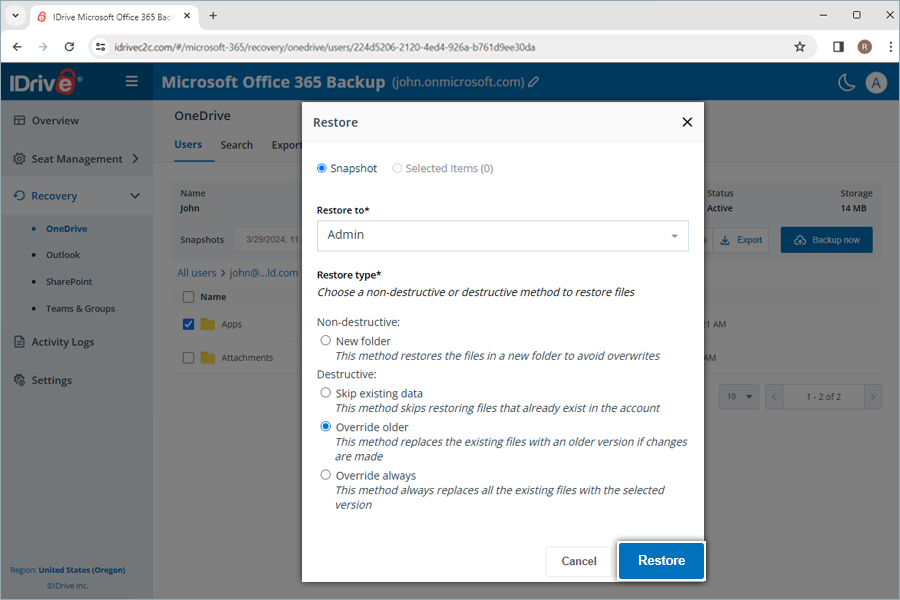Viewport: 900px width, 600px height.
Task: Select the New folder restore option
Action: coord(325,338)
